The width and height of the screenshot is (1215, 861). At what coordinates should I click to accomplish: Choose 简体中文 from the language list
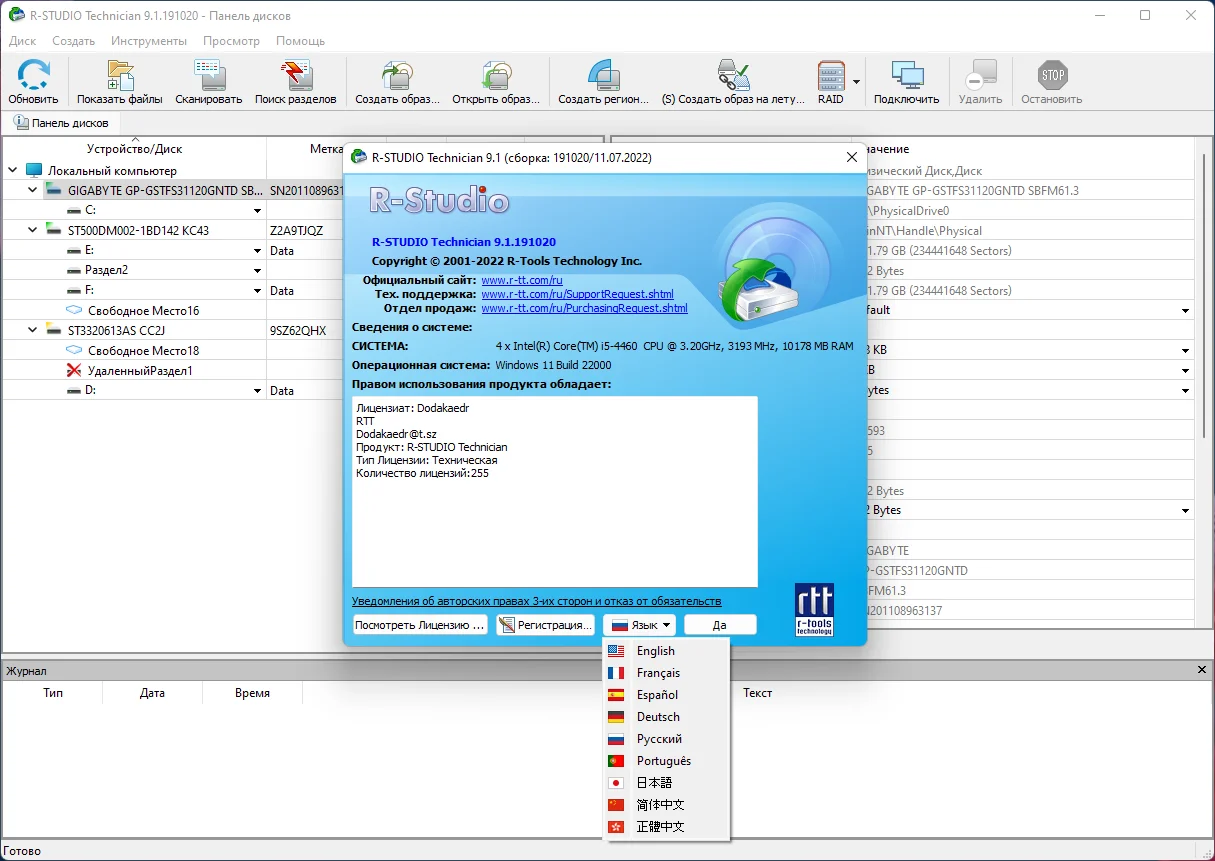(x=667, y=805)
